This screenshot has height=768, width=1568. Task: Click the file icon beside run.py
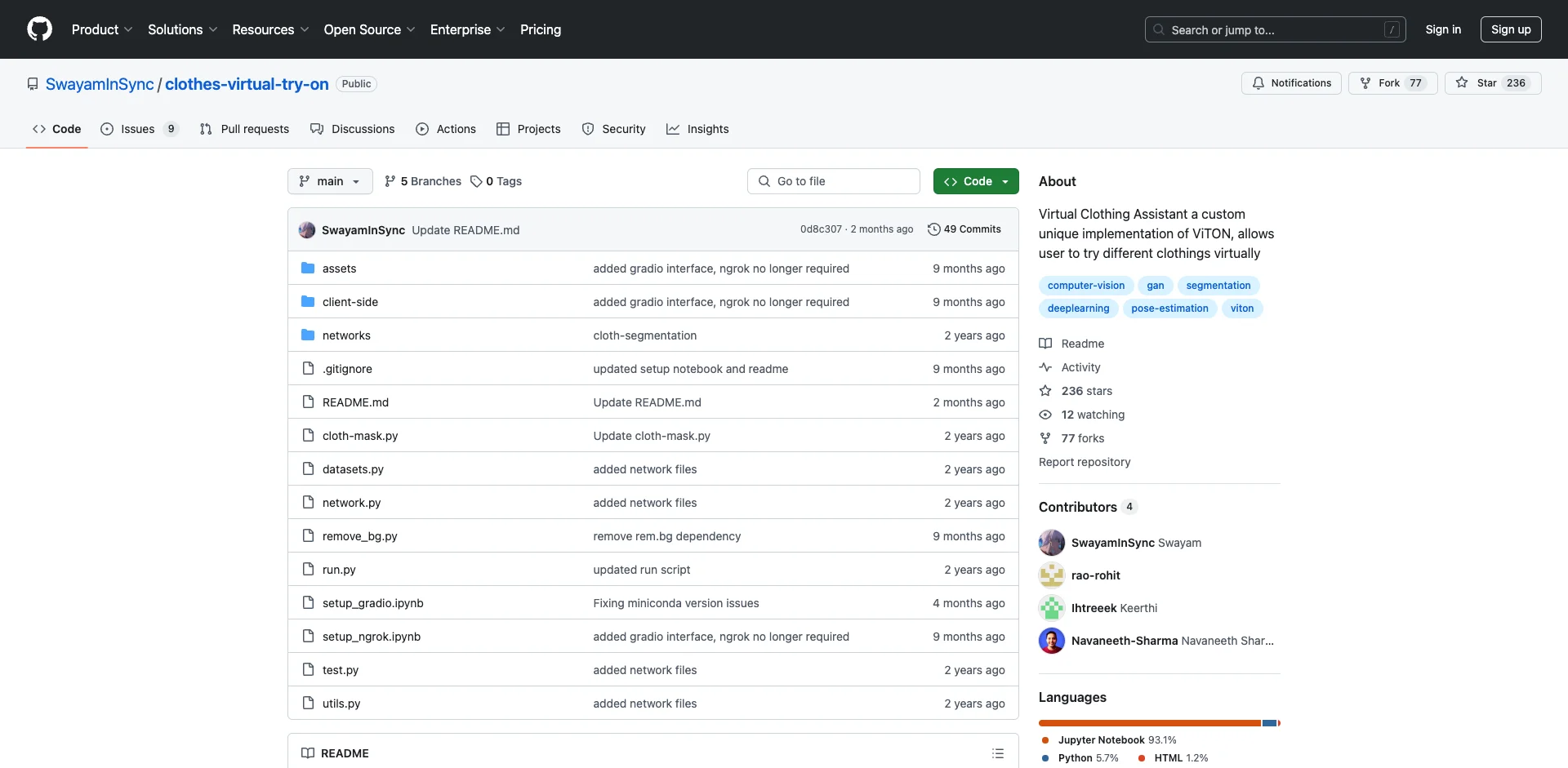[308, 569]
